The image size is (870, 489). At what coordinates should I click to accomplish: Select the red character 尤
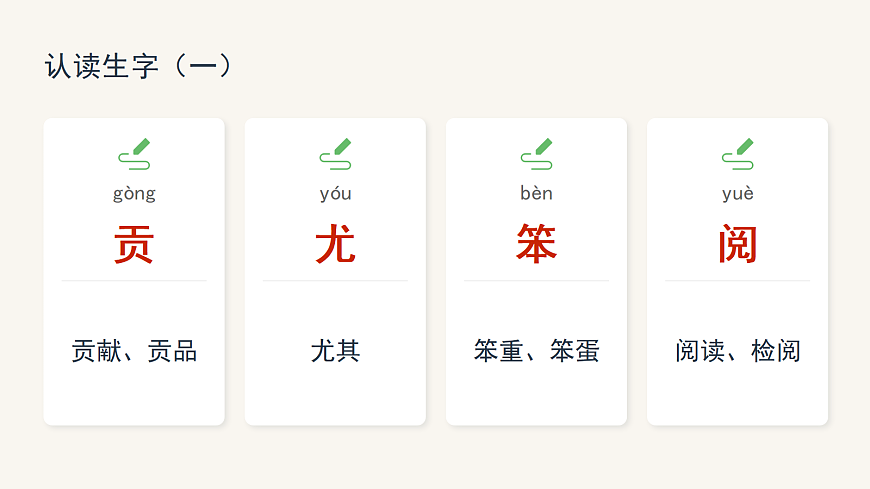335,244
